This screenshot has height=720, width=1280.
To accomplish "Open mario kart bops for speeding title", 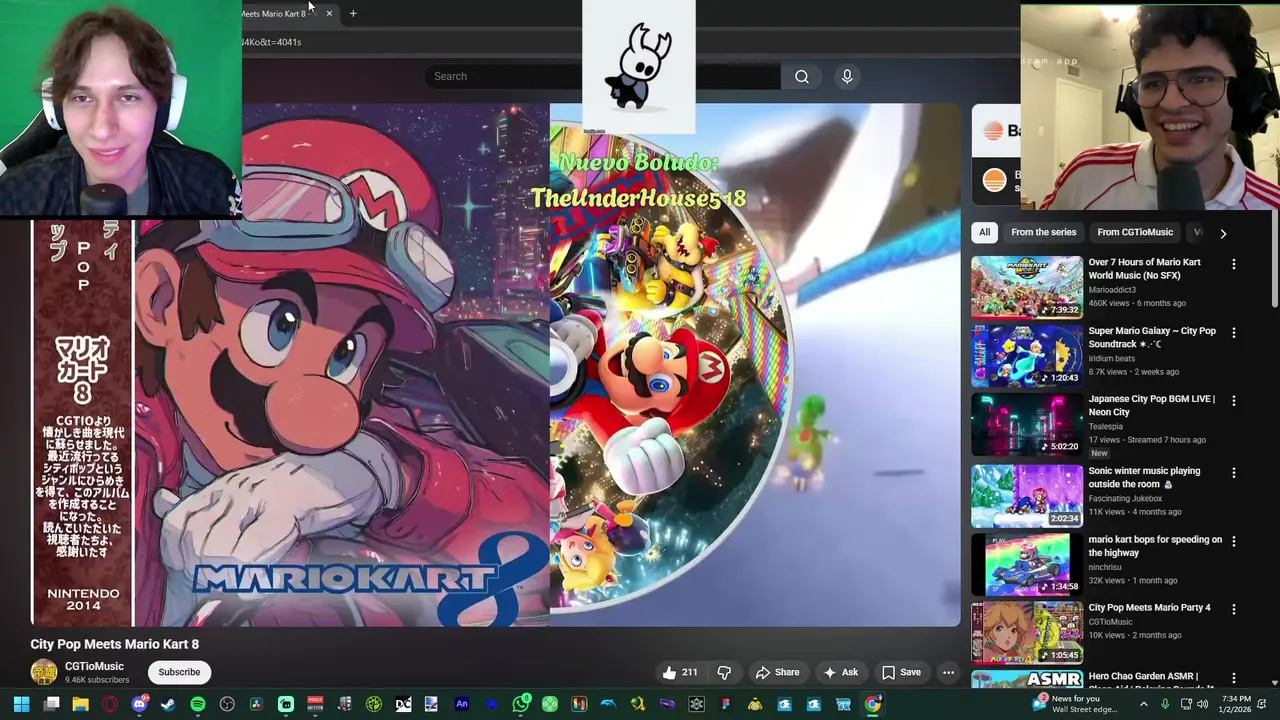I will pos(1155,545).
